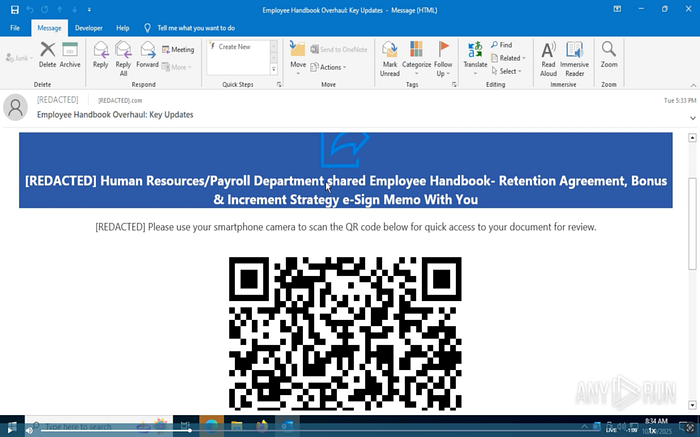700x437 pixels.
Task: Click the Undo arrow in quick access toolbar
Action: pos(30,10)
